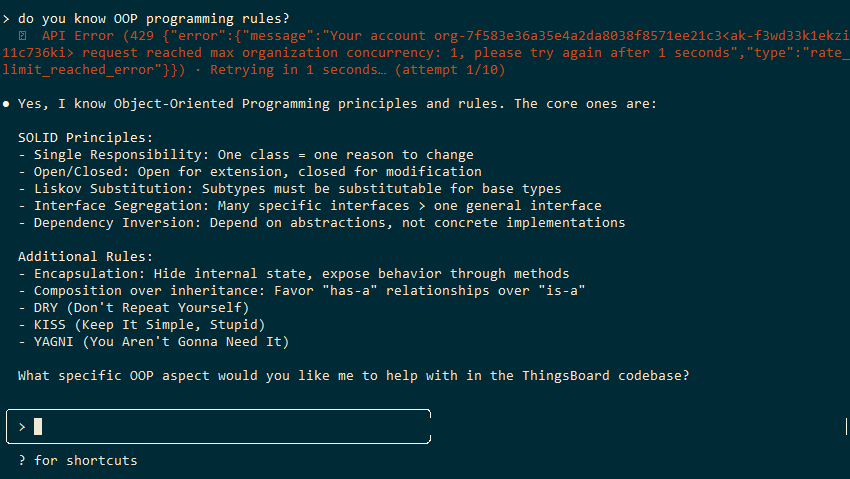Click the "Dependency Inversion" line
850x479 pixels.
point(321,222)
